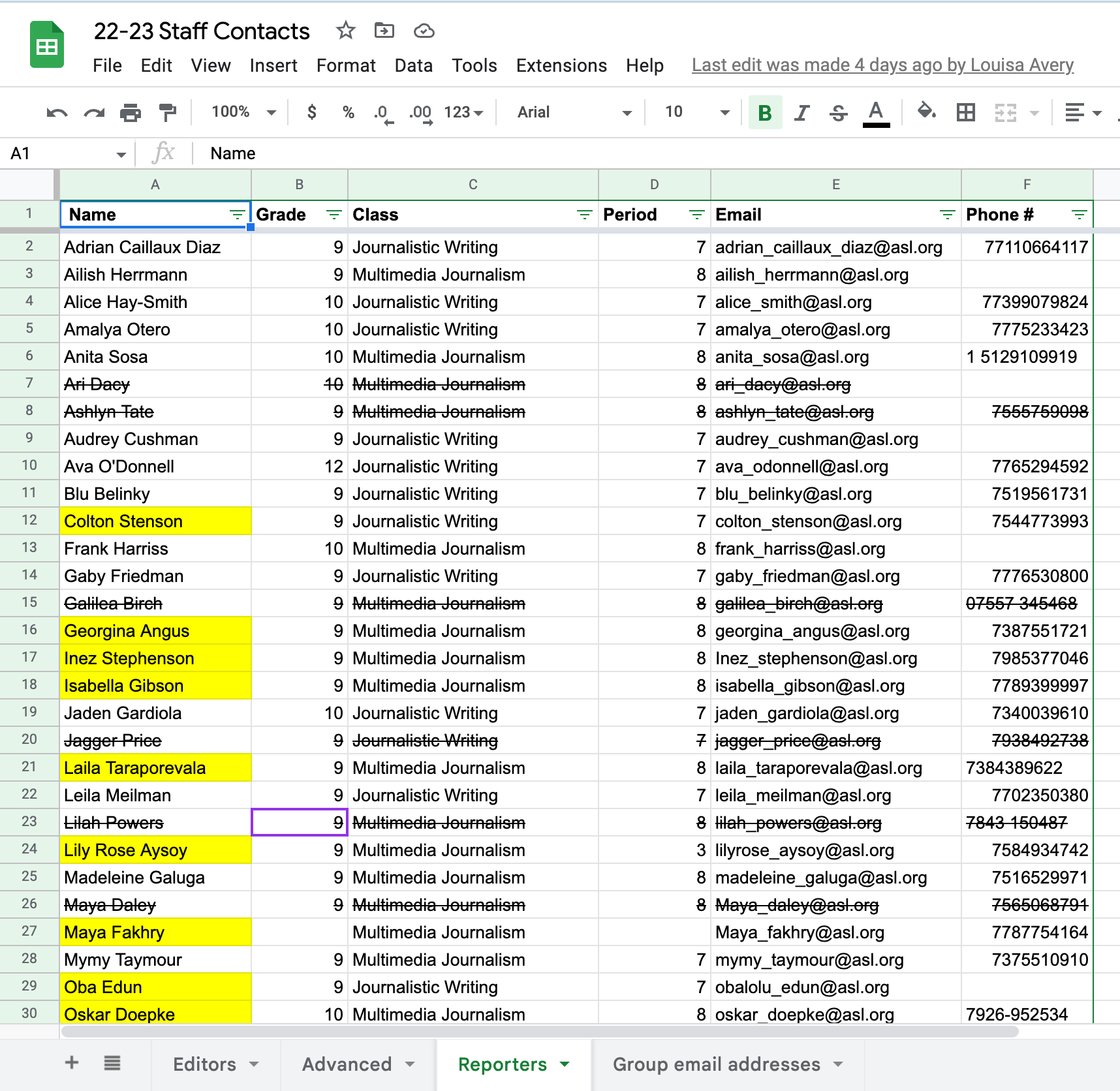The width and height of the screenshot is (1120, 1091).
Task: Expand the 100% zoom dropdown
Action: tap(243, 112)
